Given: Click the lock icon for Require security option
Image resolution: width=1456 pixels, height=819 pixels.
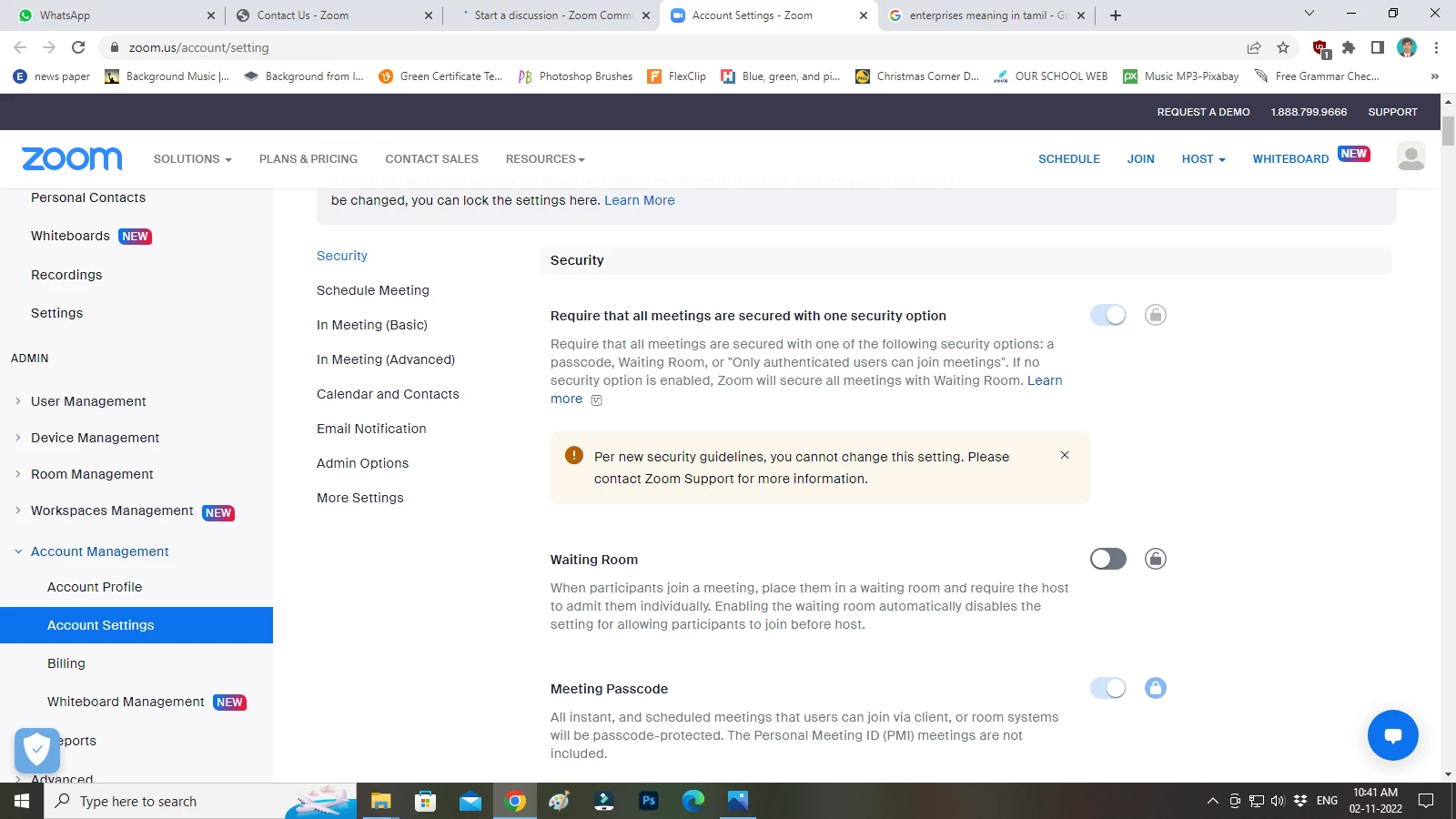Looking at the screenshot, I should 1156,315.
